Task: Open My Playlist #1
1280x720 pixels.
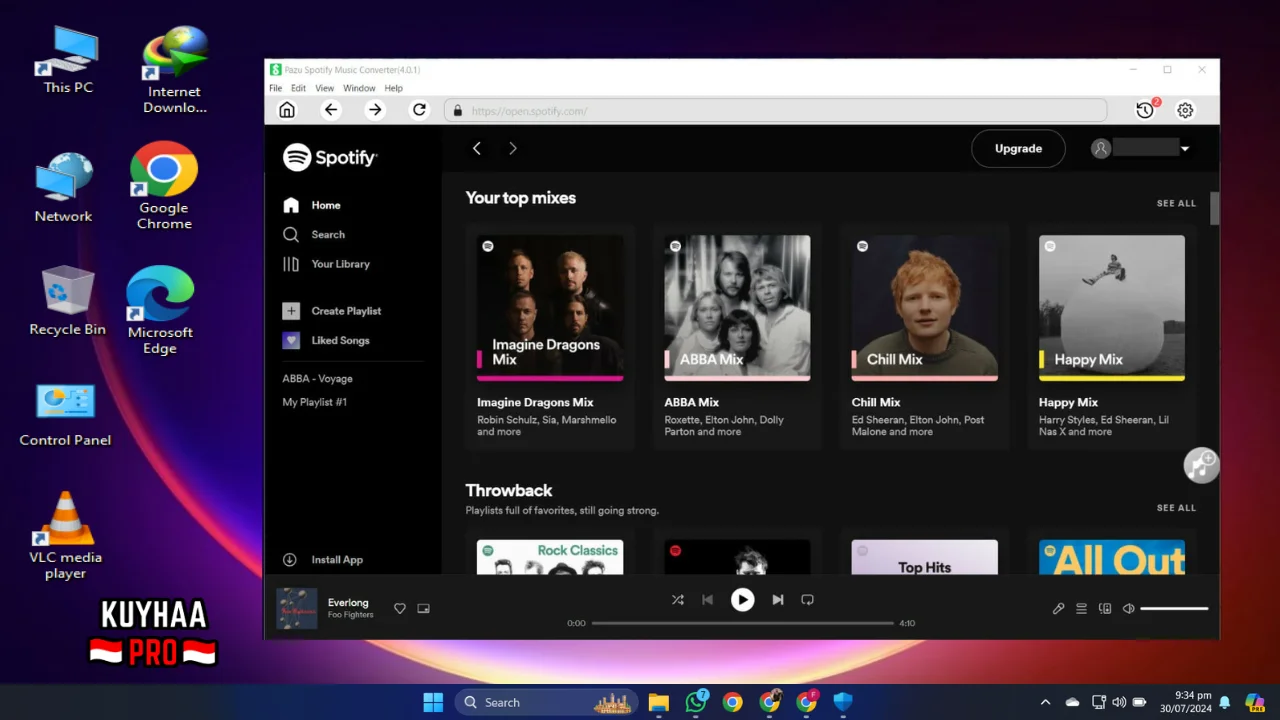Action: tap(314, 402)
